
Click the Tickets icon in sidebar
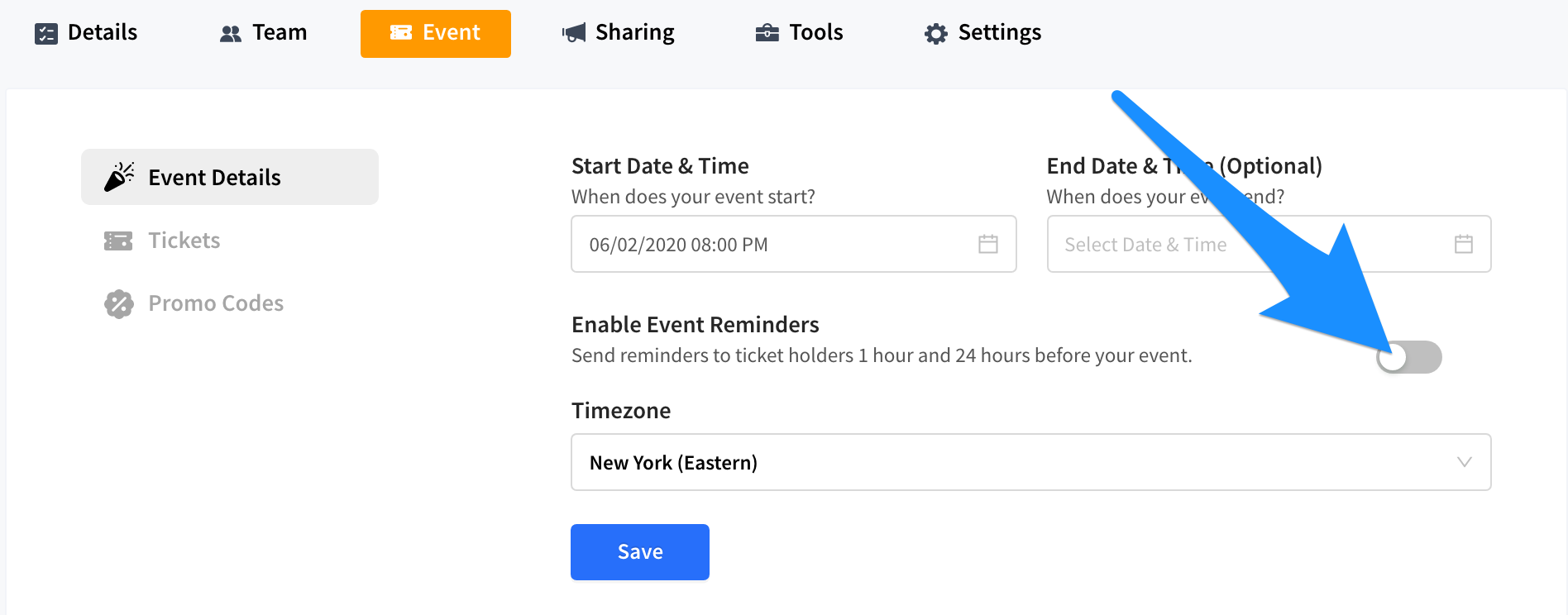(118, 241)
